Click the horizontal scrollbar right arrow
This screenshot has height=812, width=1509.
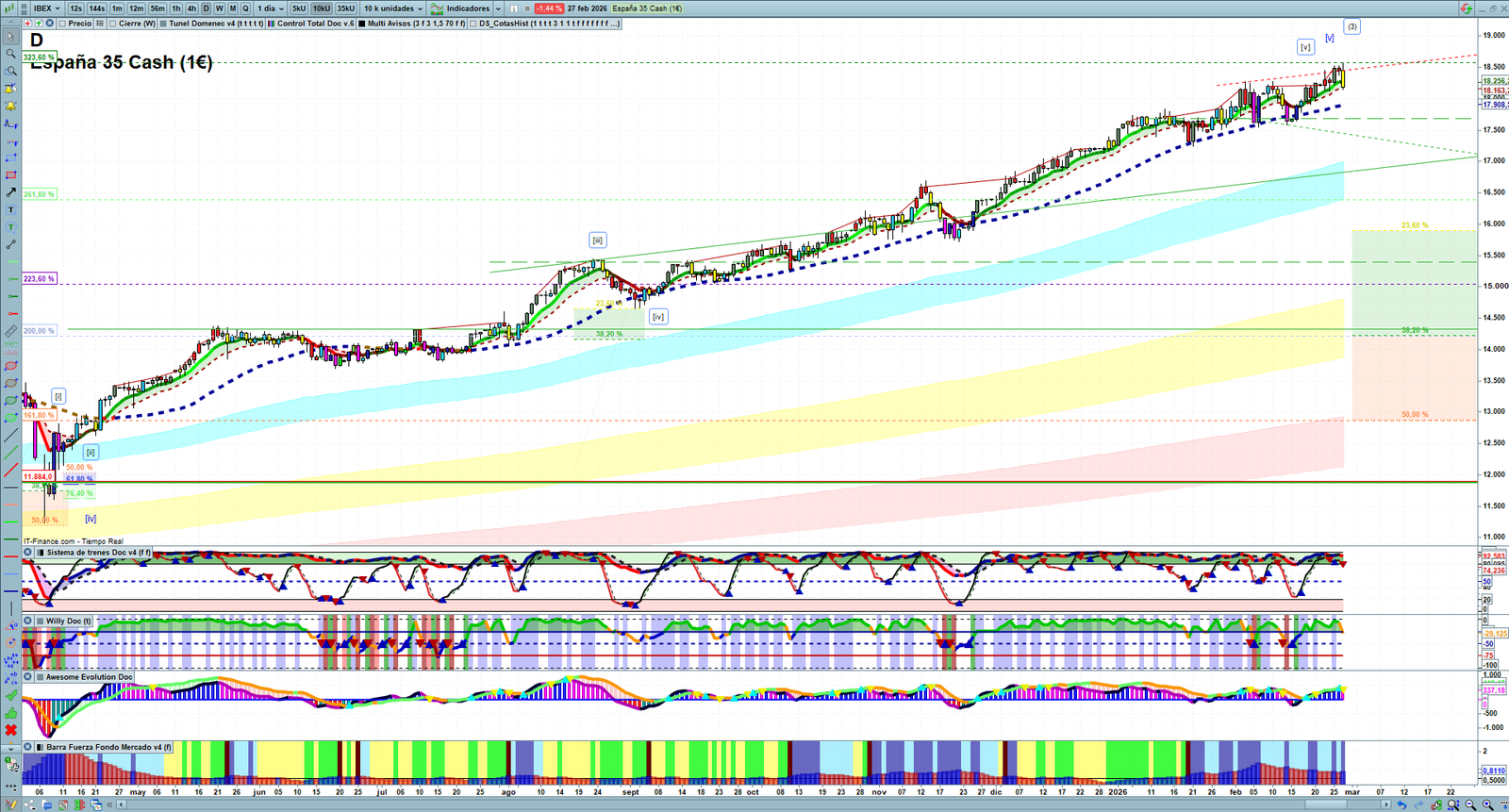tap(1386, 804)
